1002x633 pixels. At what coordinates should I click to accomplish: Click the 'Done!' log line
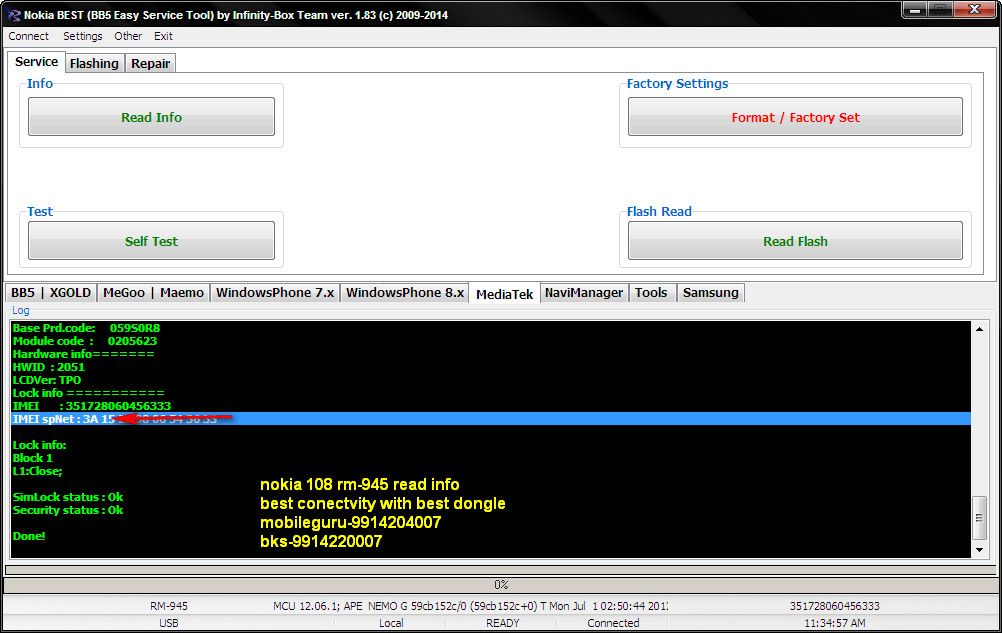click(x=29, y=536)
